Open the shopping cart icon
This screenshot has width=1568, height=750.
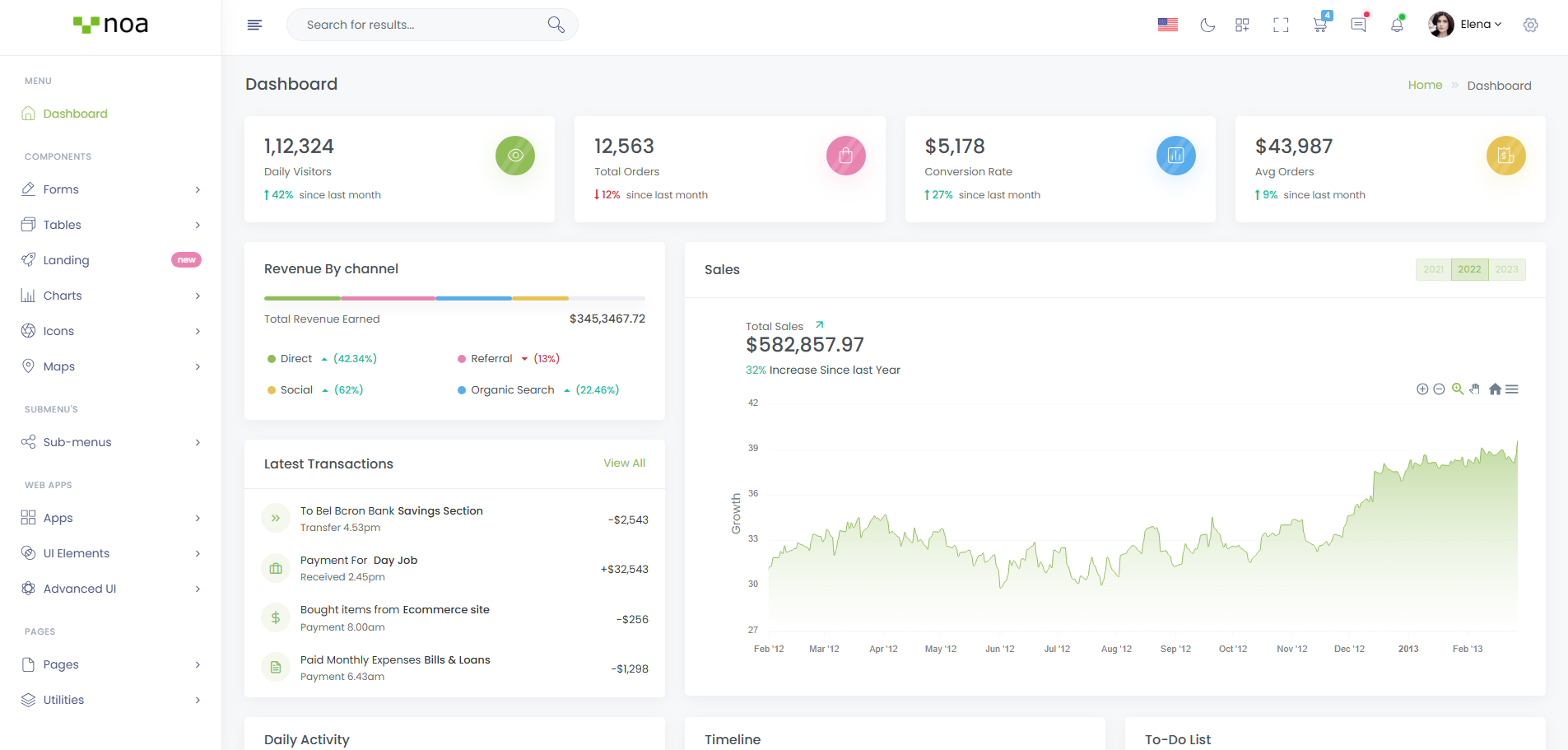(x=1320, y=25)
